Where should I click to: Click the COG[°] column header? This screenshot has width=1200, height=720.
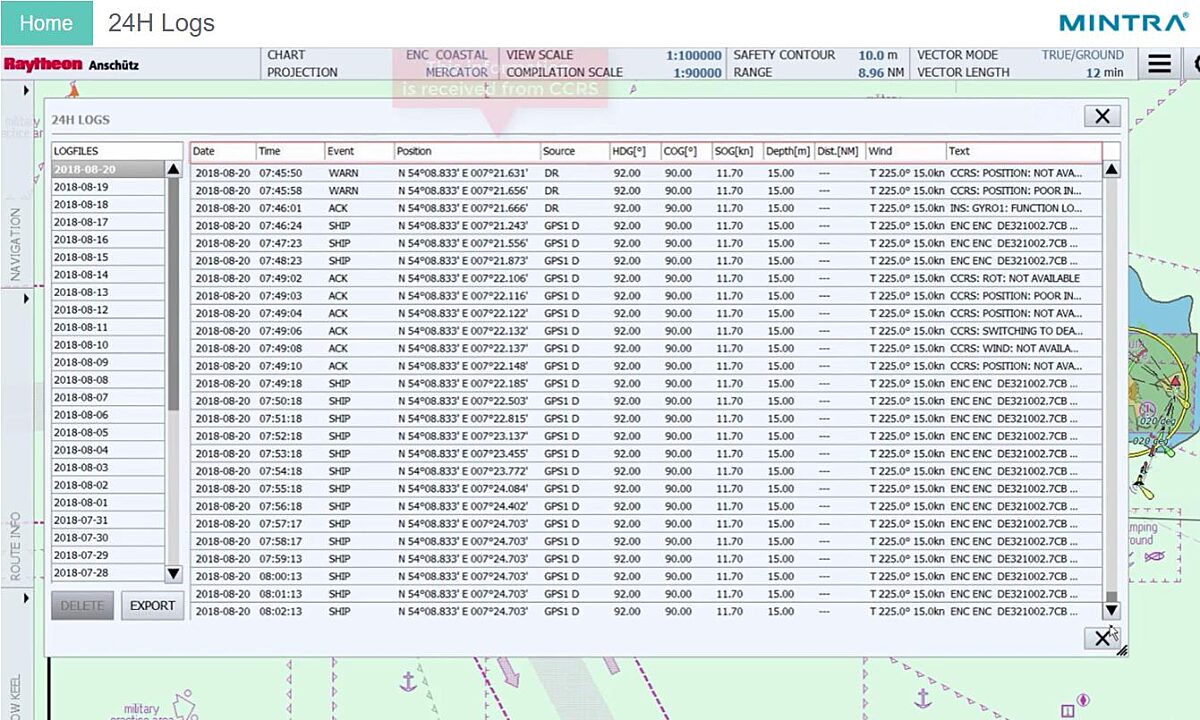[x=687, y=152]
